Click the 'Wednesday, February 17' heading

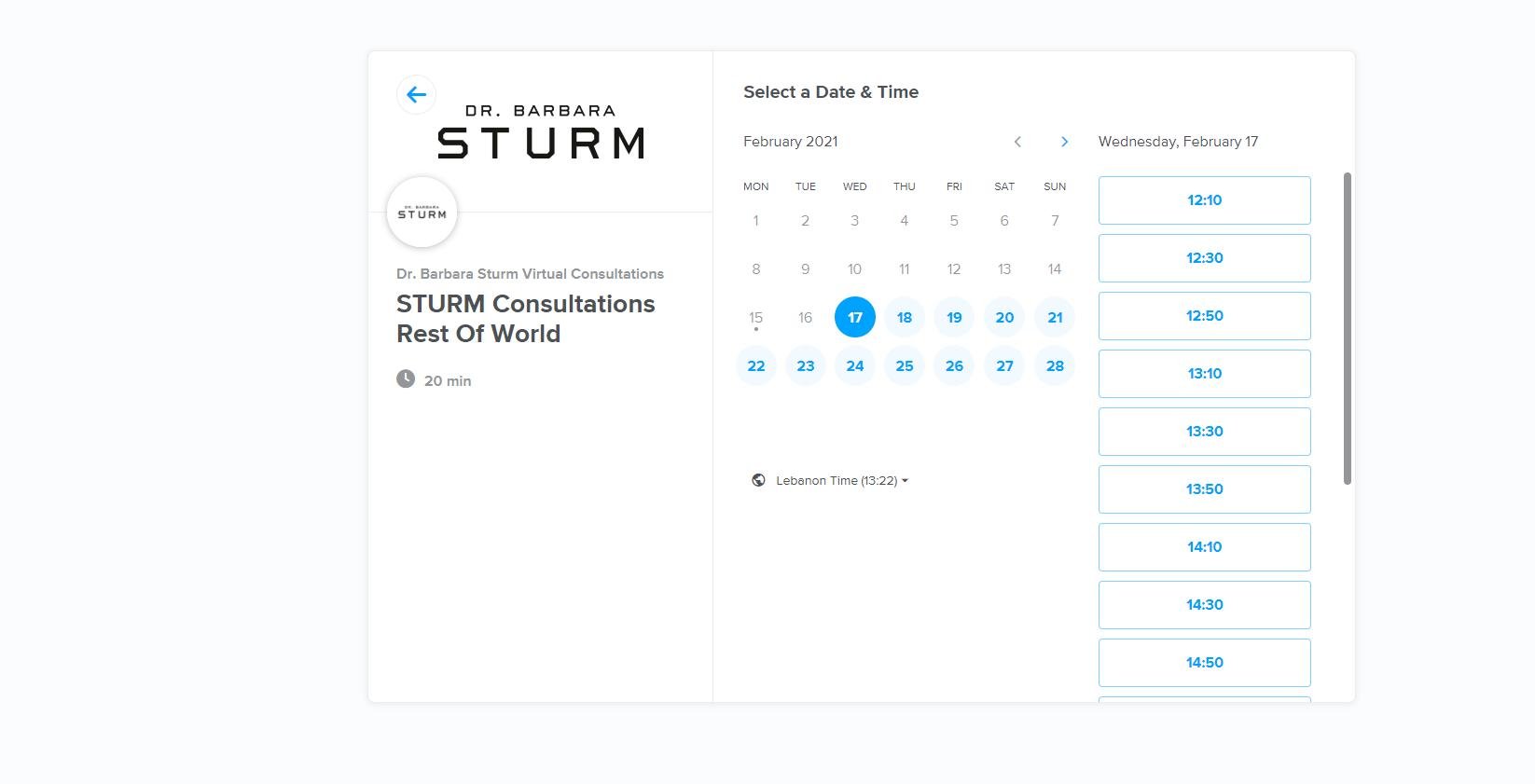[1178, 142]
